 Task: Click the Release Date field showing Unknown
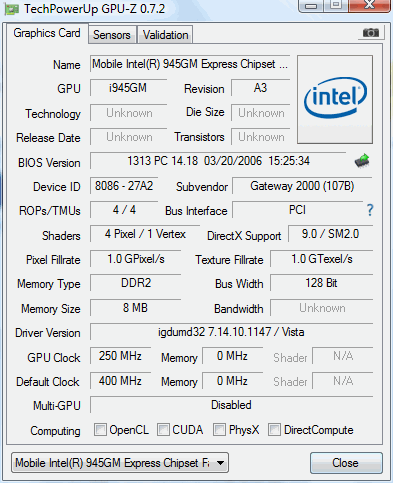(128, 137)
